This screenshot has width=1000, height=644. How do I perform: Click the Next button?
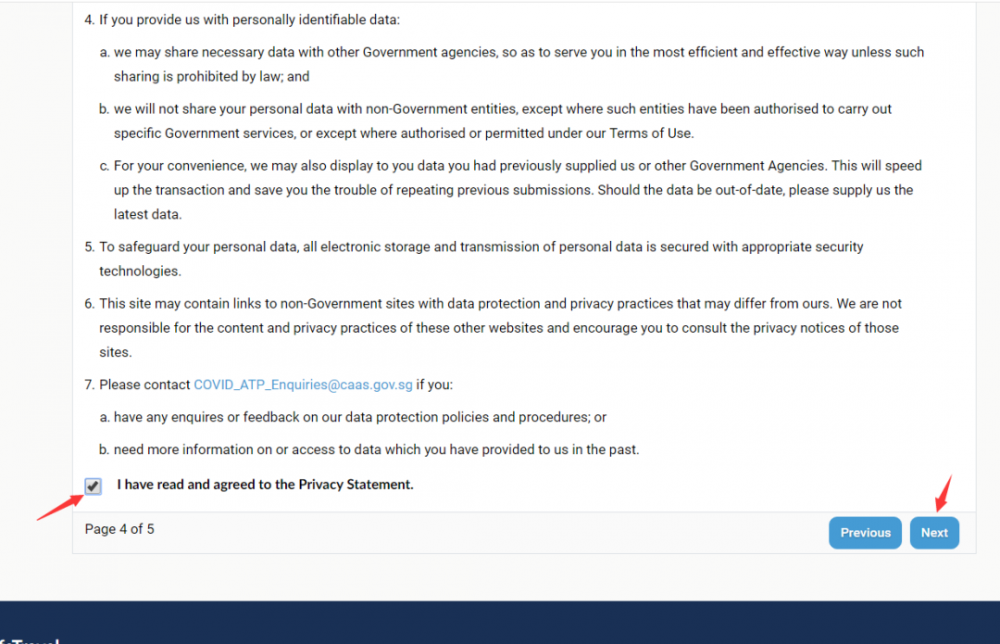click(934, 533)
